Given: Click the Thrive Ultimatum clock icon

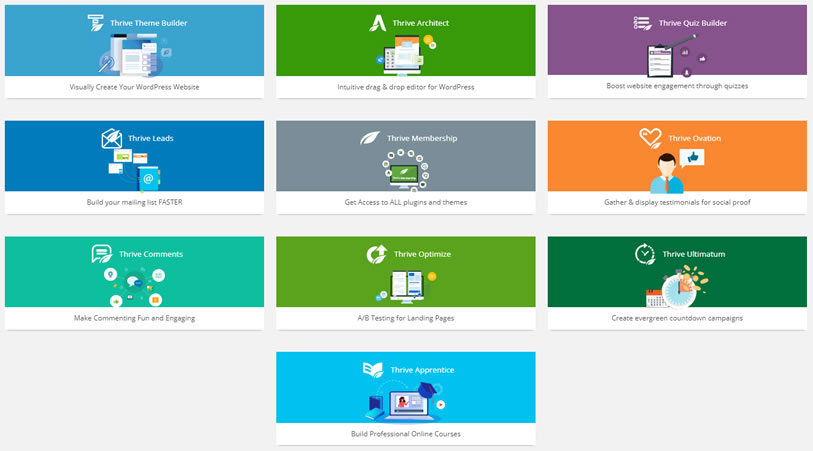Looking at the screenshot, I should [x=645, y=254].
